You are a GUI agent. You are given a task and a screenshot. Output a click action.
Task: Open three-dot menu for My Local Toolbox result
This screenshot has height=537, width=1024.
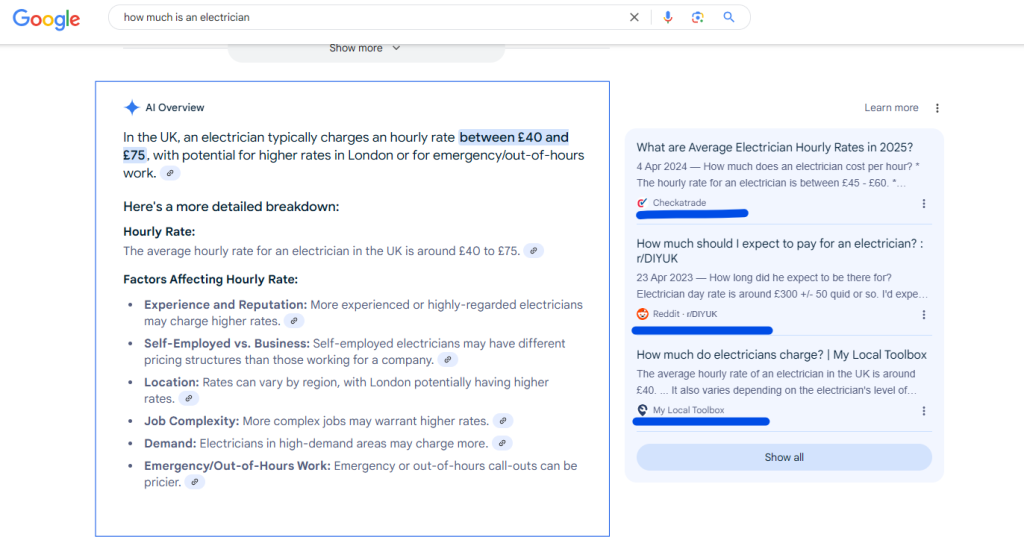click(923, 411)
